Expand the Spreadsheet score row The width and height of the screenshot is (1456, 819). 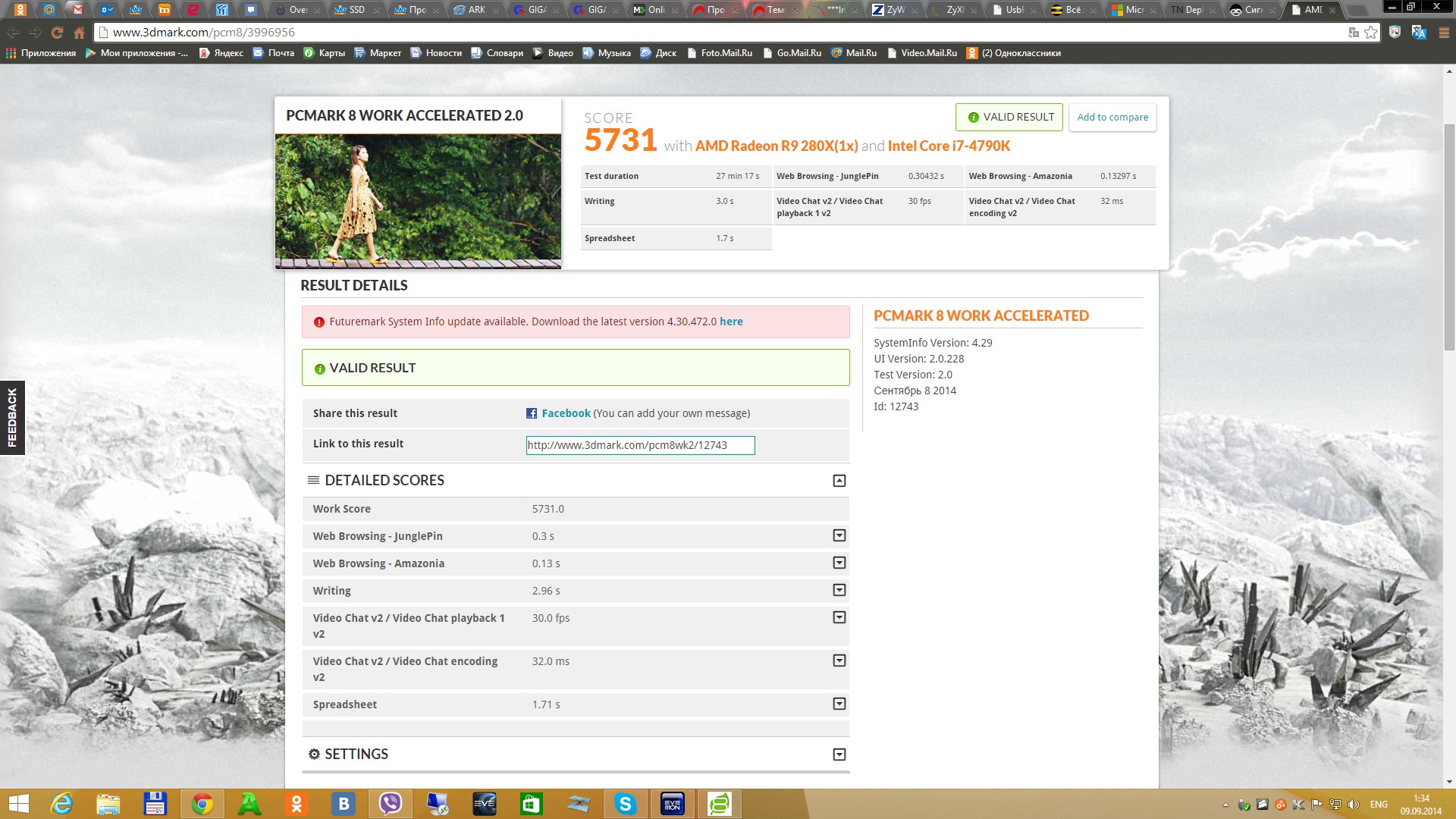pos(839,704)
